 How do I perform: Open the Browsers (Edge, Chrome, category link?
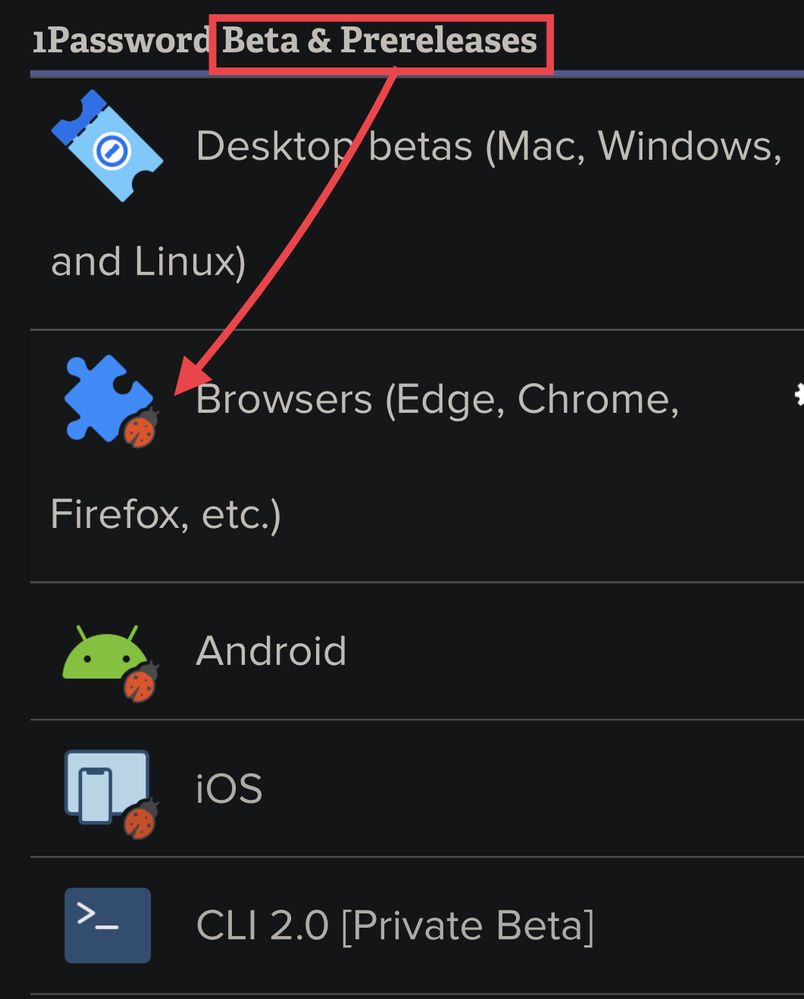(438, 400)
